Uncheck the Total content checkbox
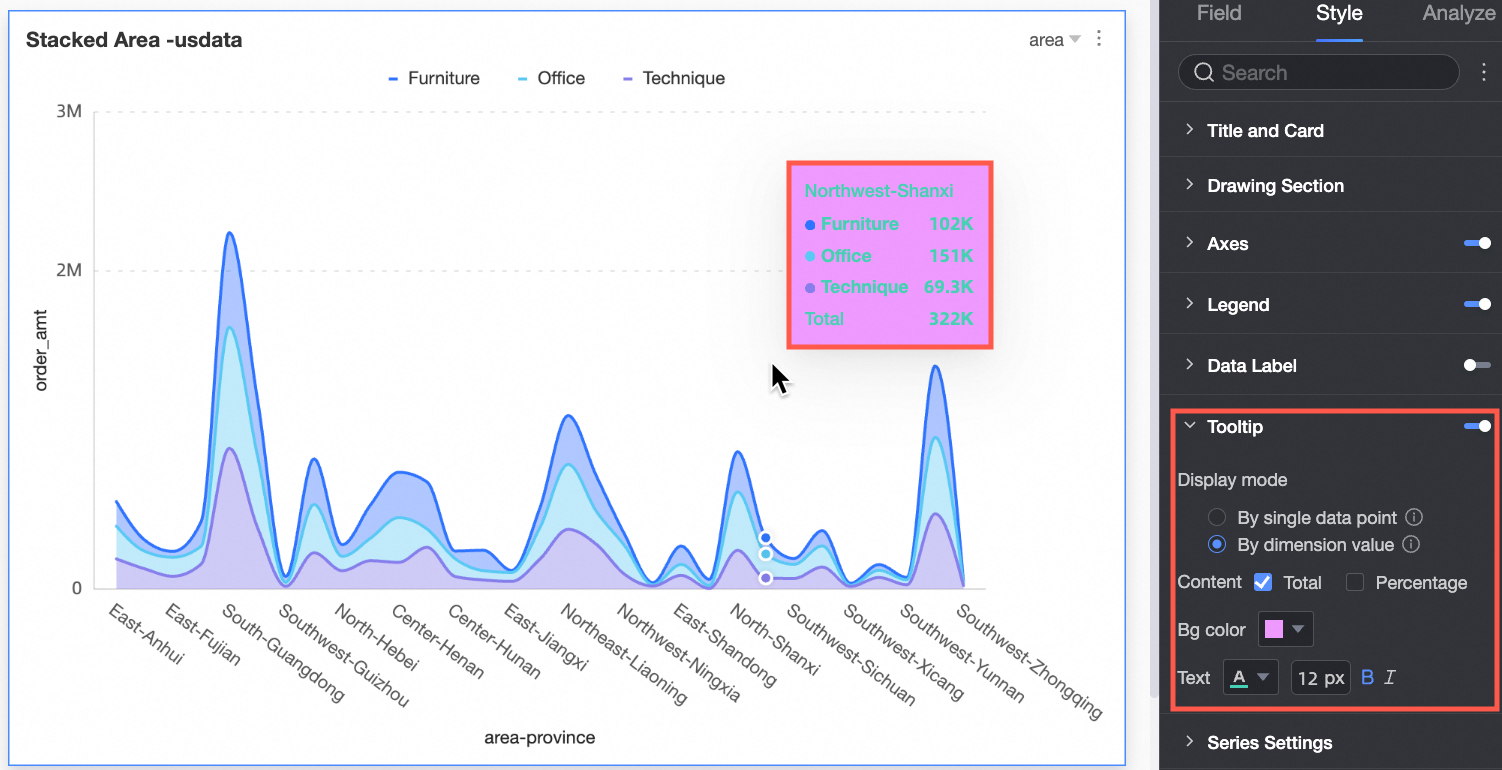 pos(1263,582)
